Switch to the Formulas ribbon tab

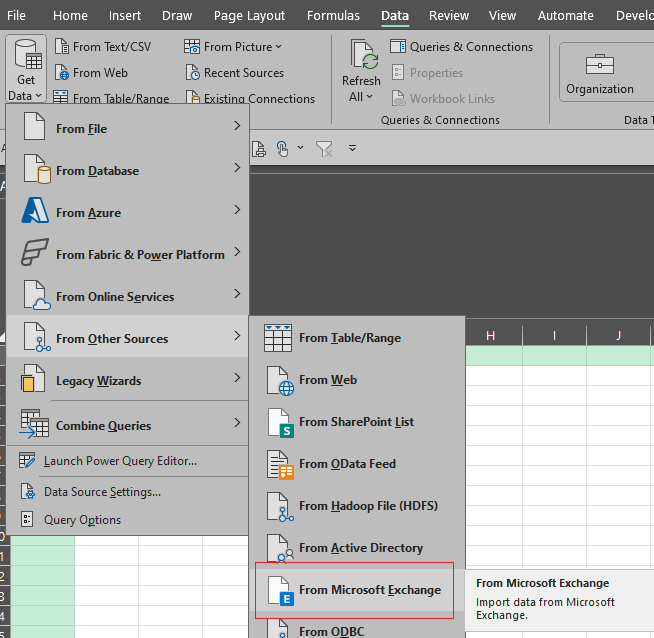[333, 16]
